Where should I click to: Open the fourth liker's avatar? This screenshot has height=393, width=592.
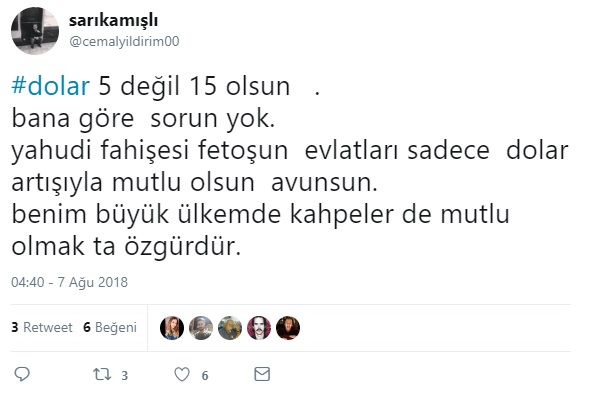click(x=259, y=328)
